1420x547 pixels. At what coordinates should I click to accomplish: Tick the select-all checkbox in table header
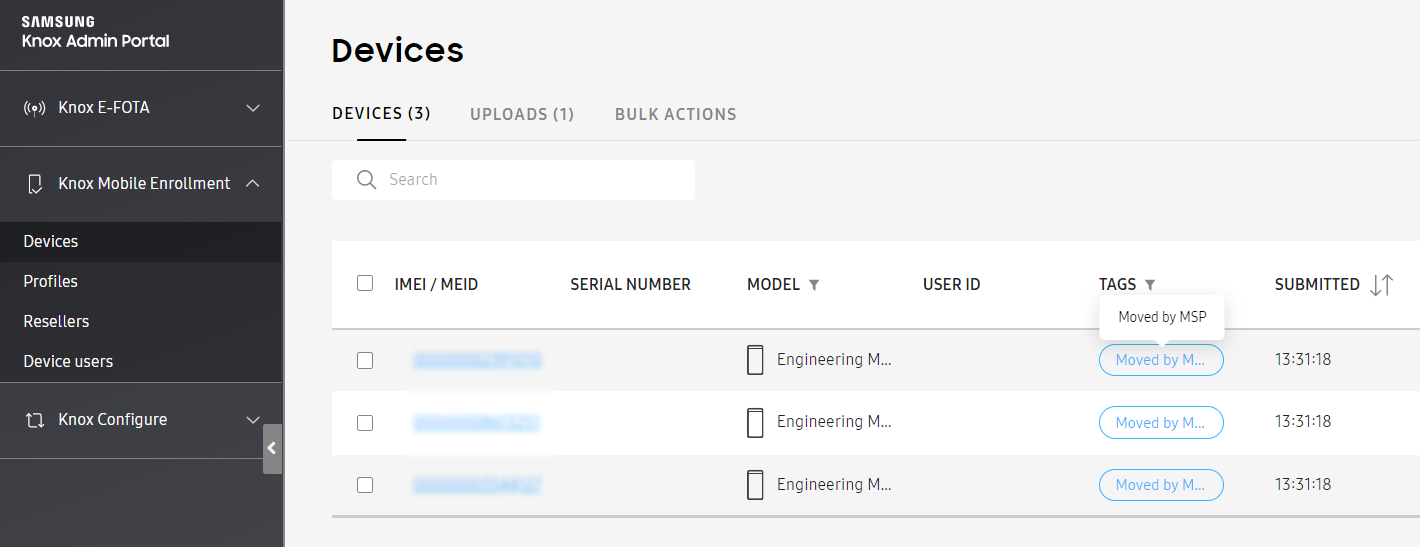tap(365, 283)
